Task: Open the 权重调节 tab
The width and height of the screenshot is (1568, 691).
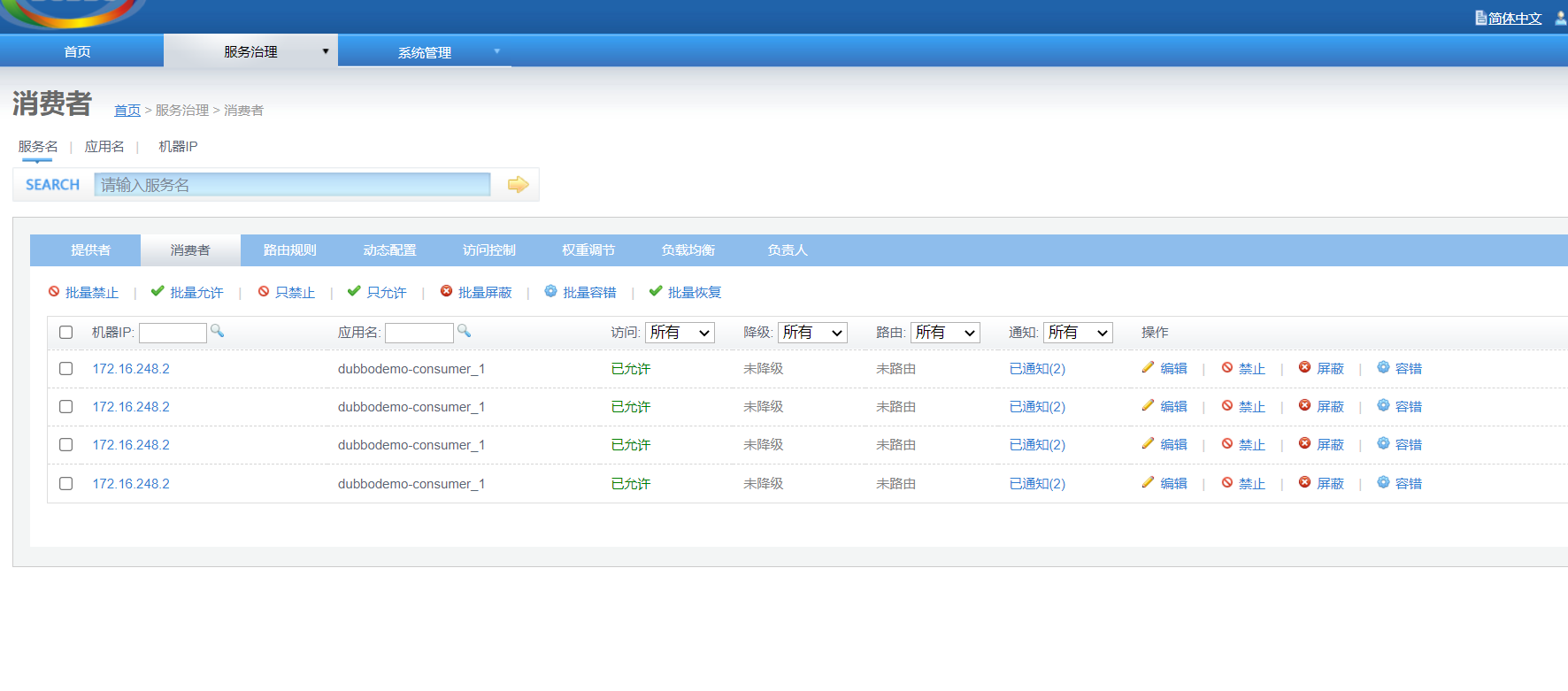Action: pyautogui.click(x=588, y=250)
